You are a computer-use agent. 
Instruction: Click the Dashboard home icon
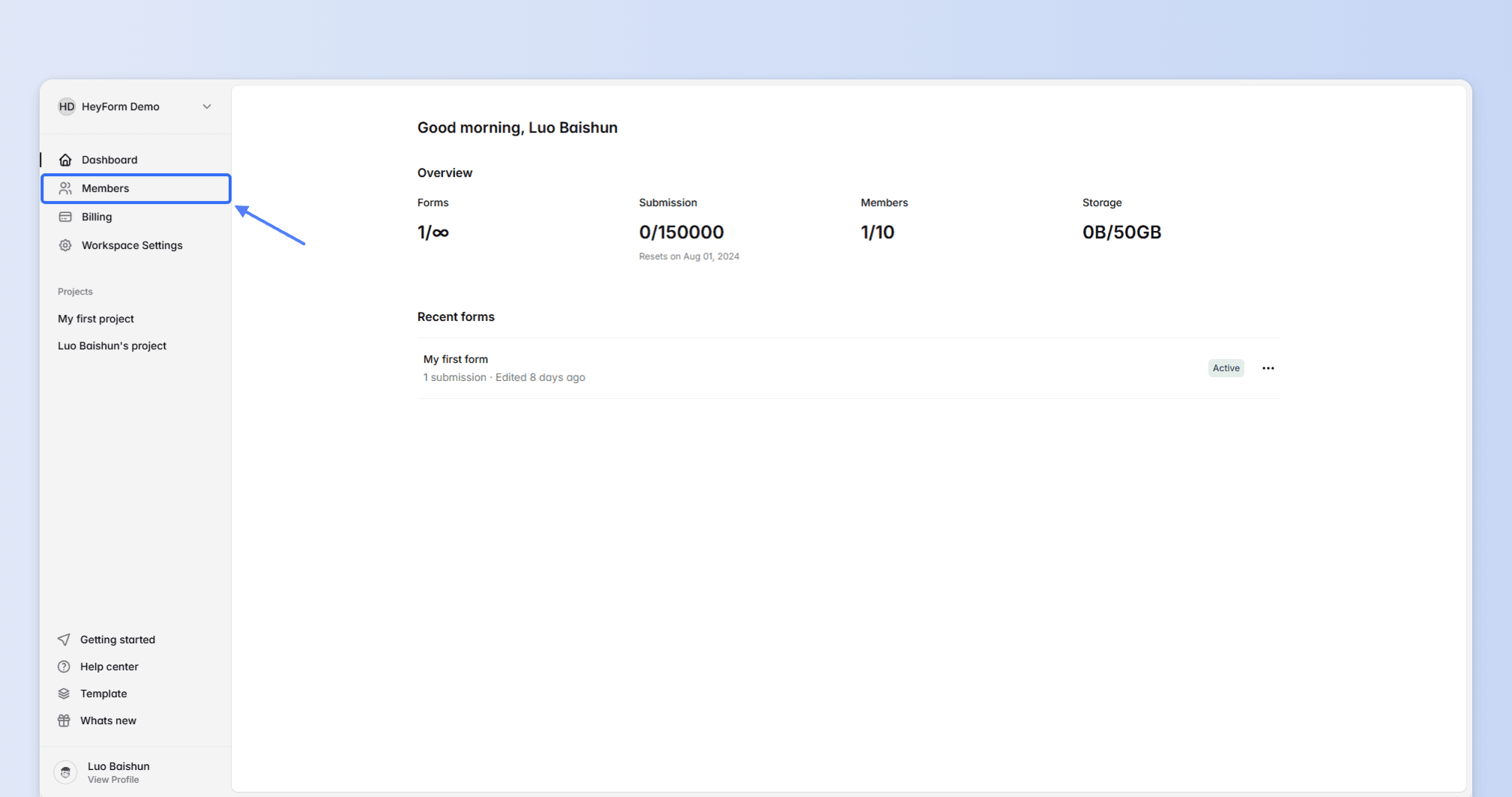pyautogui.click(x=65, y=160)
